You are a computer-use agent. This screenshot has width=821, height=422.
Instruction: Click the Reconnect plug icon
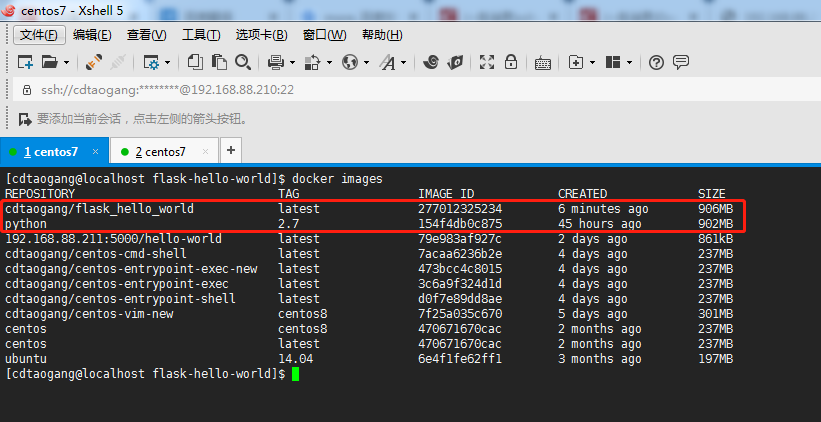click(94, 63)
